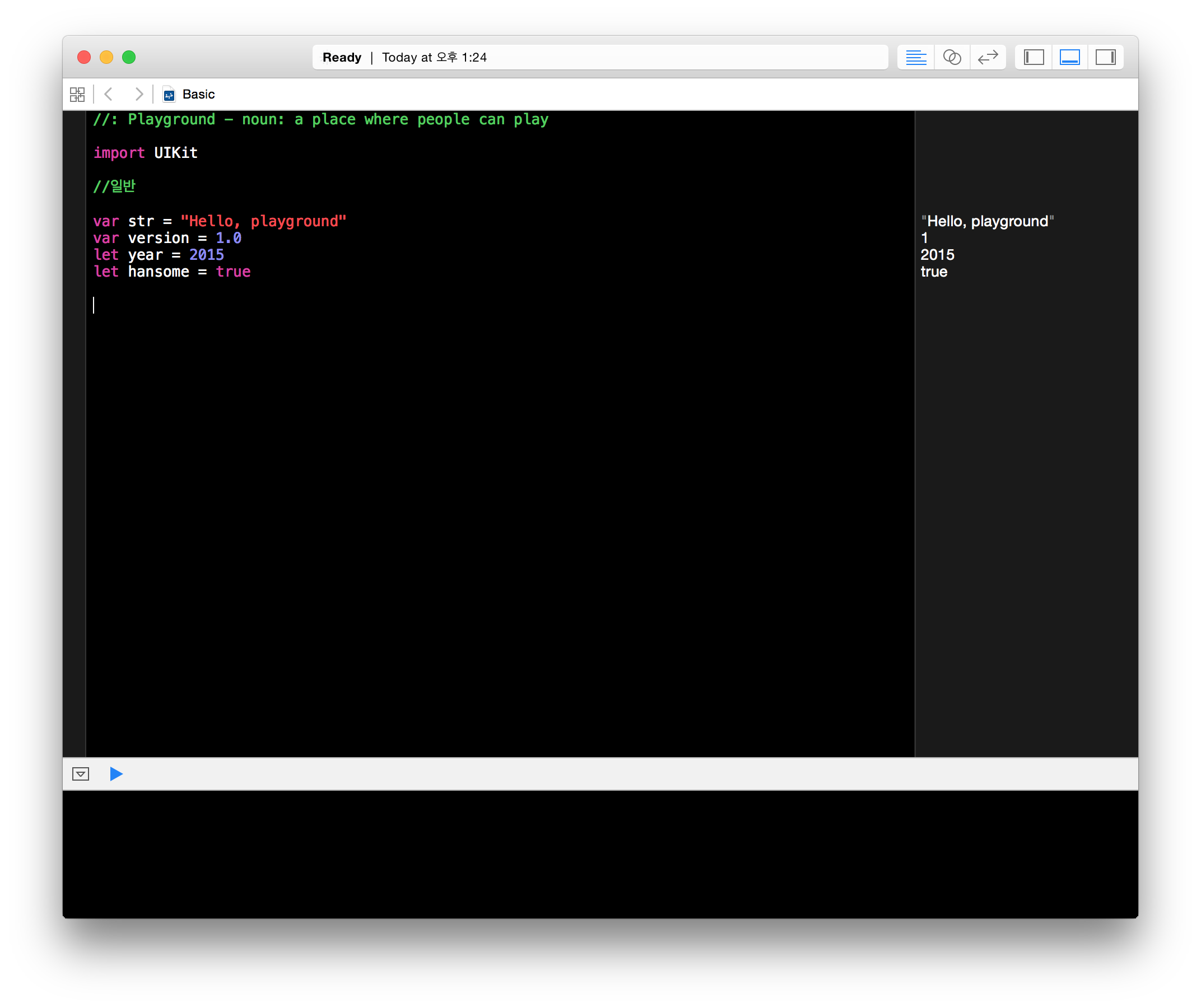Open the Assistant editor with overlapping circles
The image size is (1201, 1008).
(952, 57)
